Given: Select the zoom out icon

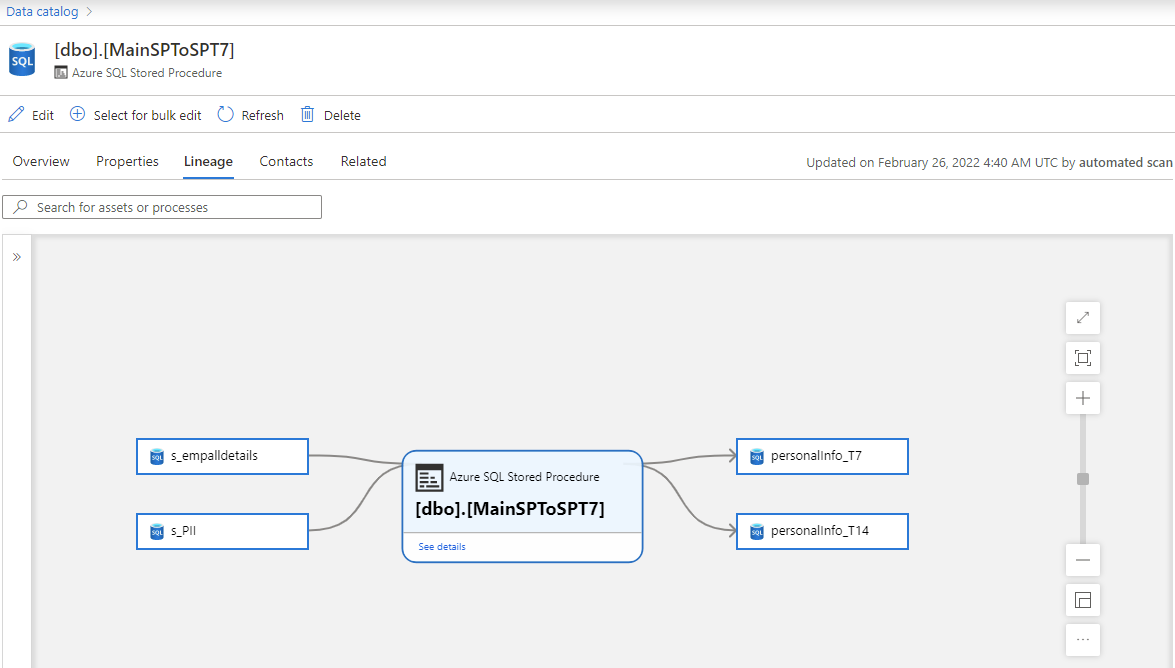Looking at the screenshot, I should coord(1082,559).
